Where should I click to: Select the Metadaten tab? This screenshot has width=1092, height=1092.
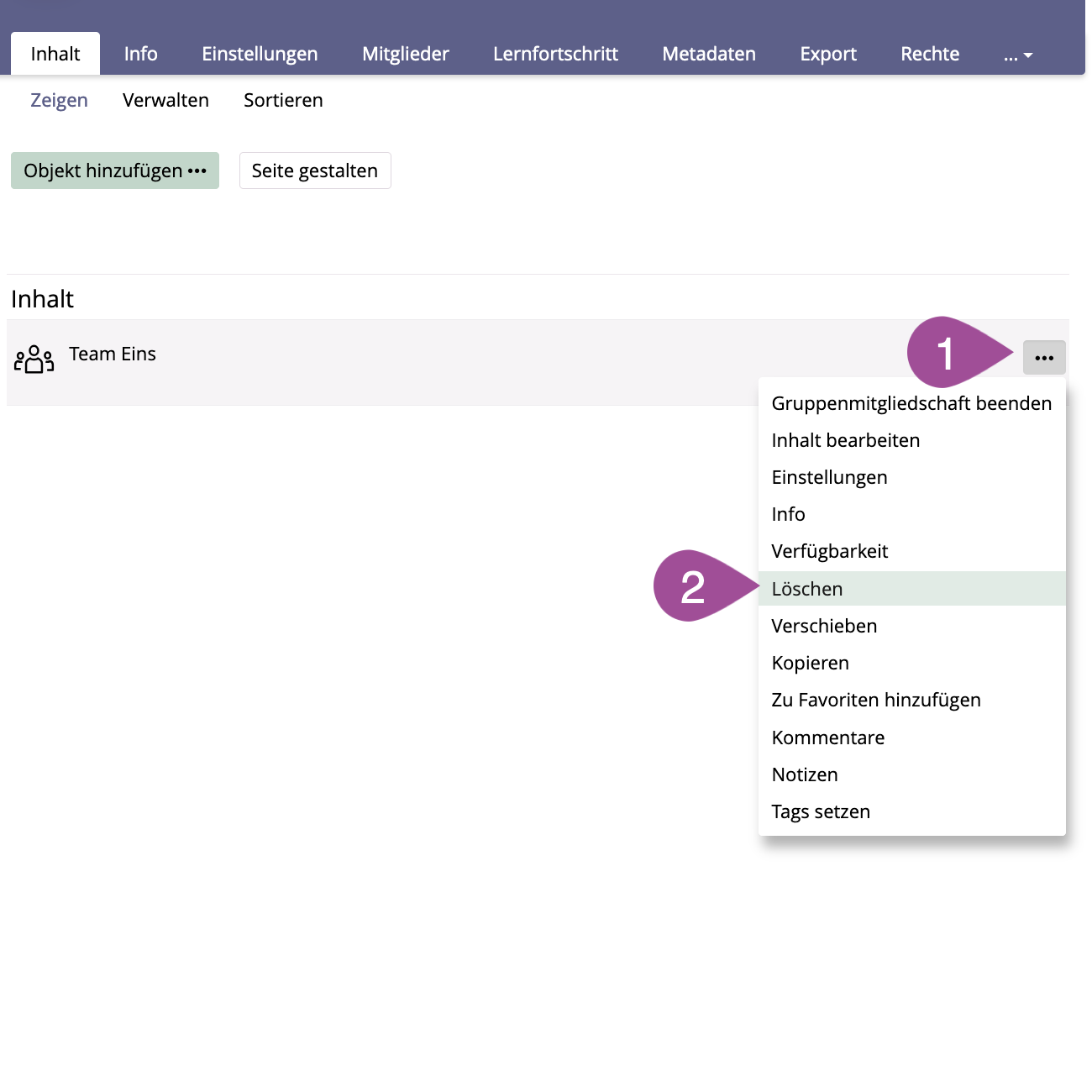708,54
